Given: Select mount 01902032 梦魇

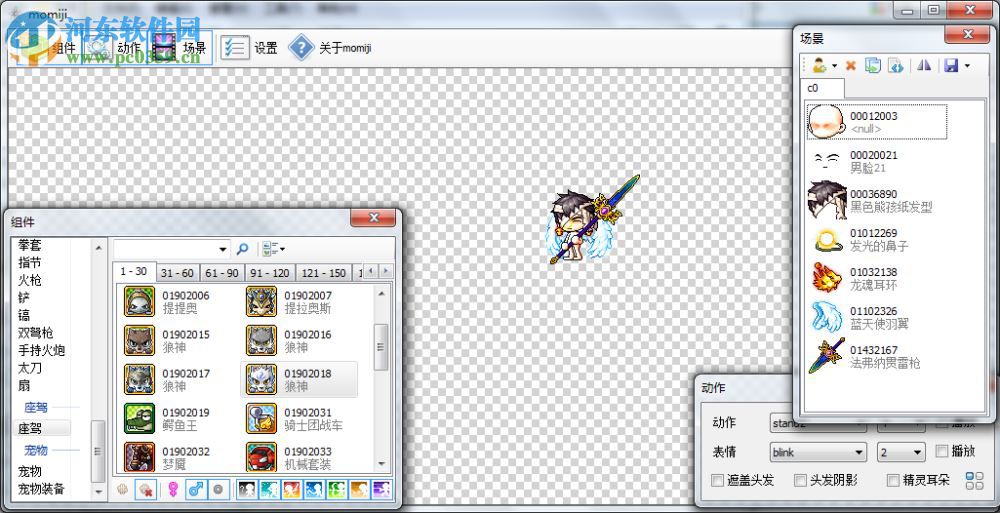Looking at the screenshot, I should coord(177,457).
